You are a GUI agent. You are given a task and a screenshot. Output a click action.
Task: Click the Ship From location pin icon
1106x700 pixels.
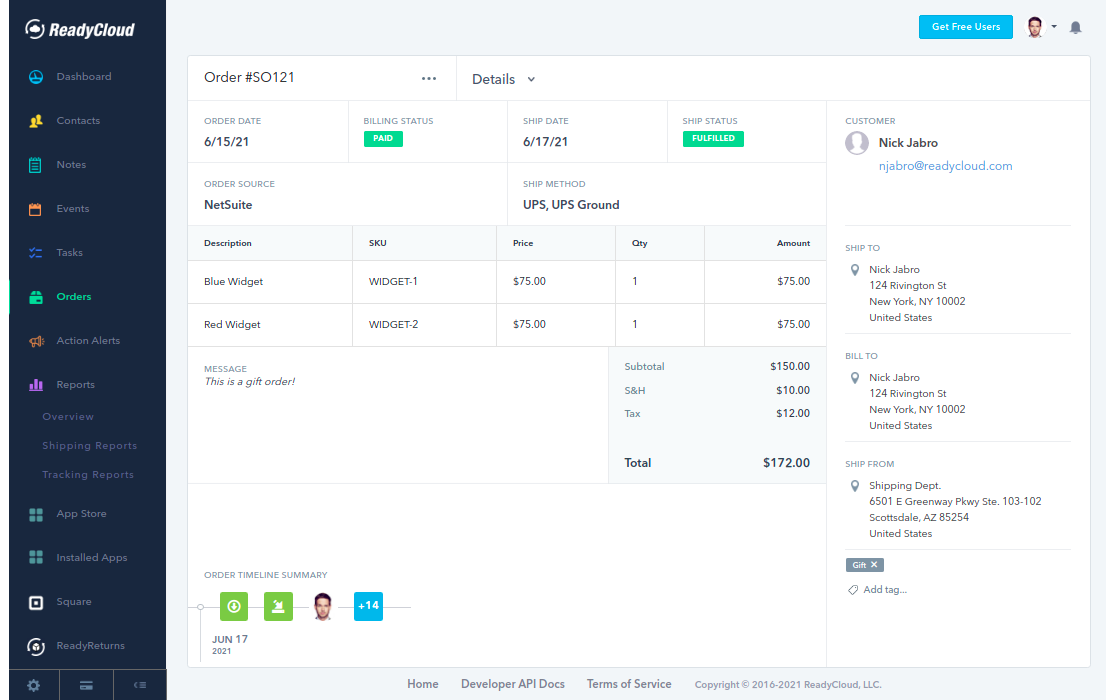coord(855,485)
